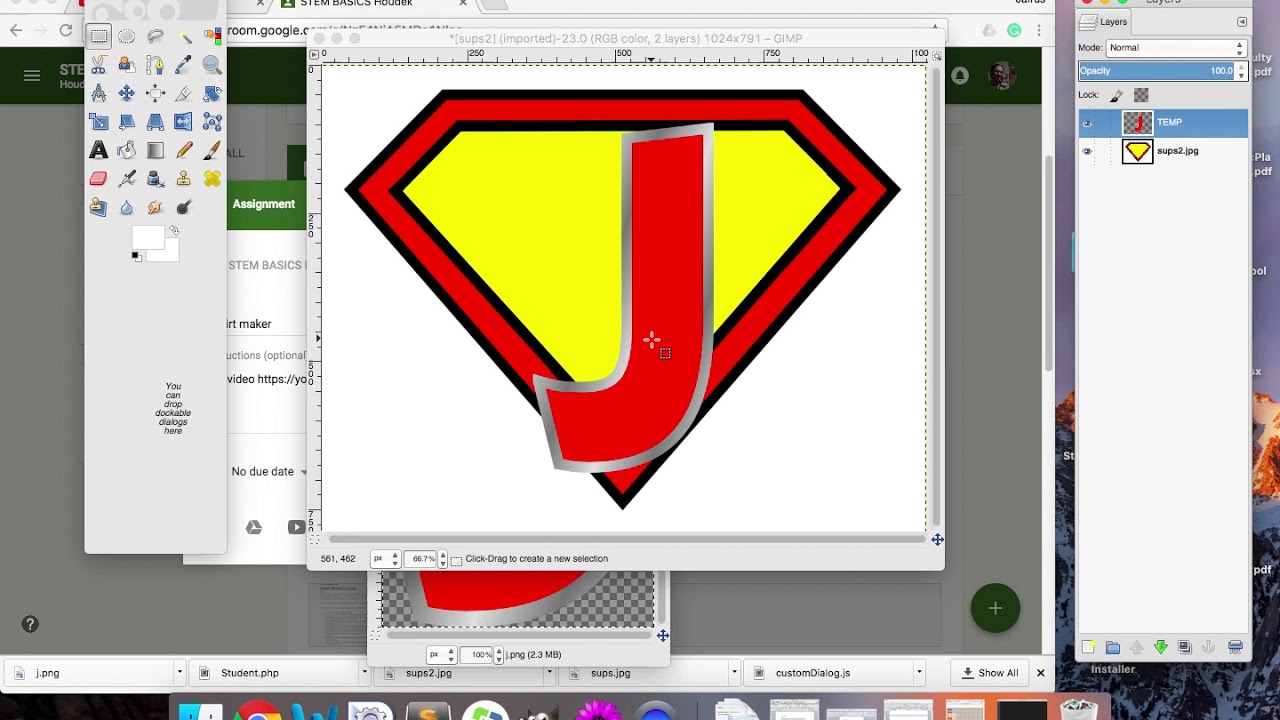This screenshot has height=720, width=1280.
Task: Select the Ellipse Select tool
Action: (x=126, y=36)
